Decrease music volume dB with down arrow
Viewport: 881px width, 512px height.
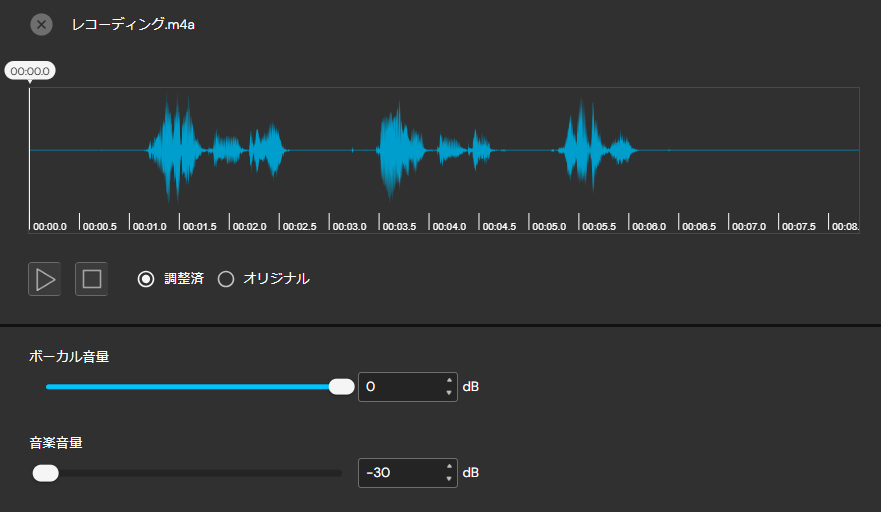(449, 479)
